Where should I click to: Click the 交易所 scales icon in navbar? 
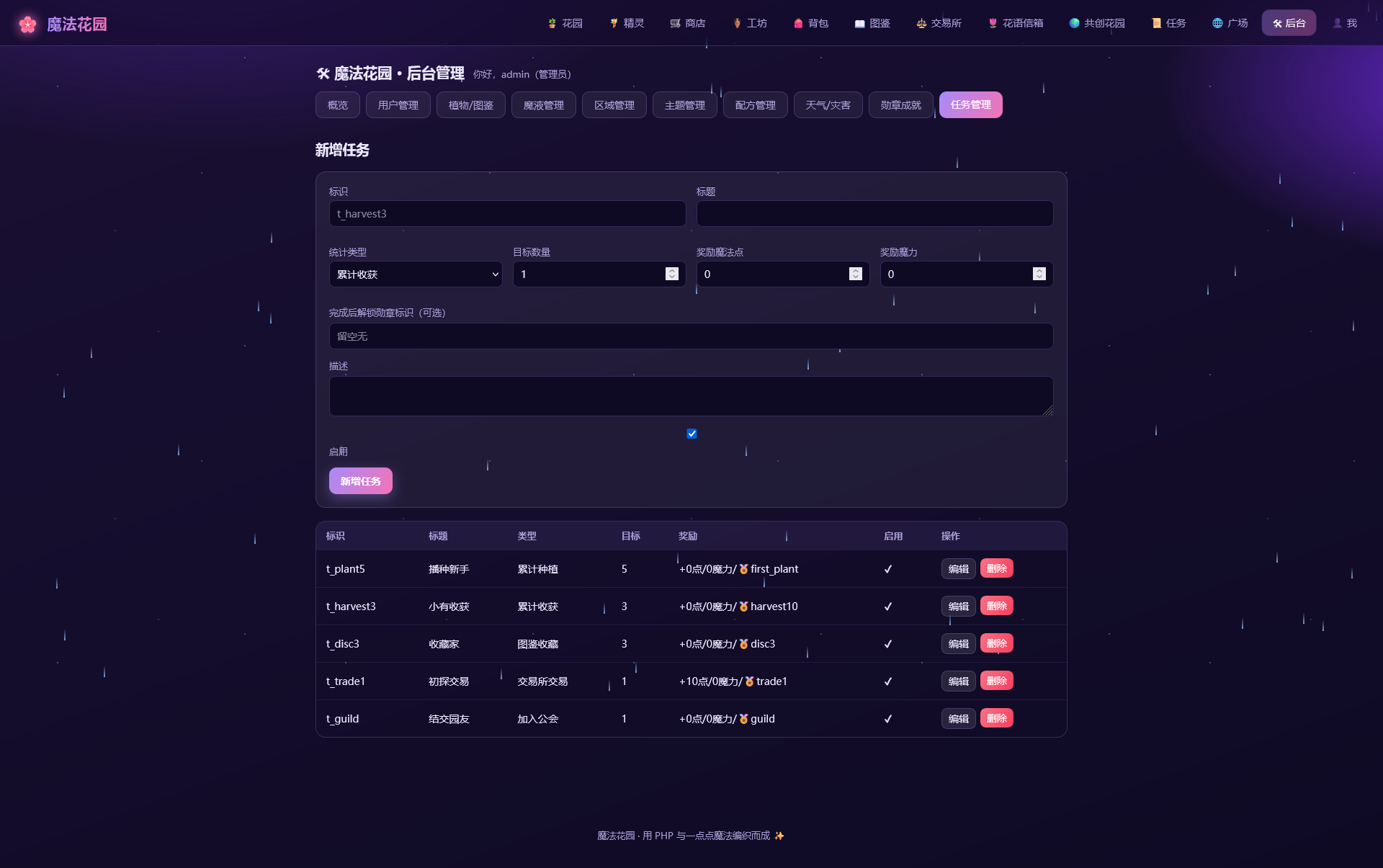click(921, 24)
